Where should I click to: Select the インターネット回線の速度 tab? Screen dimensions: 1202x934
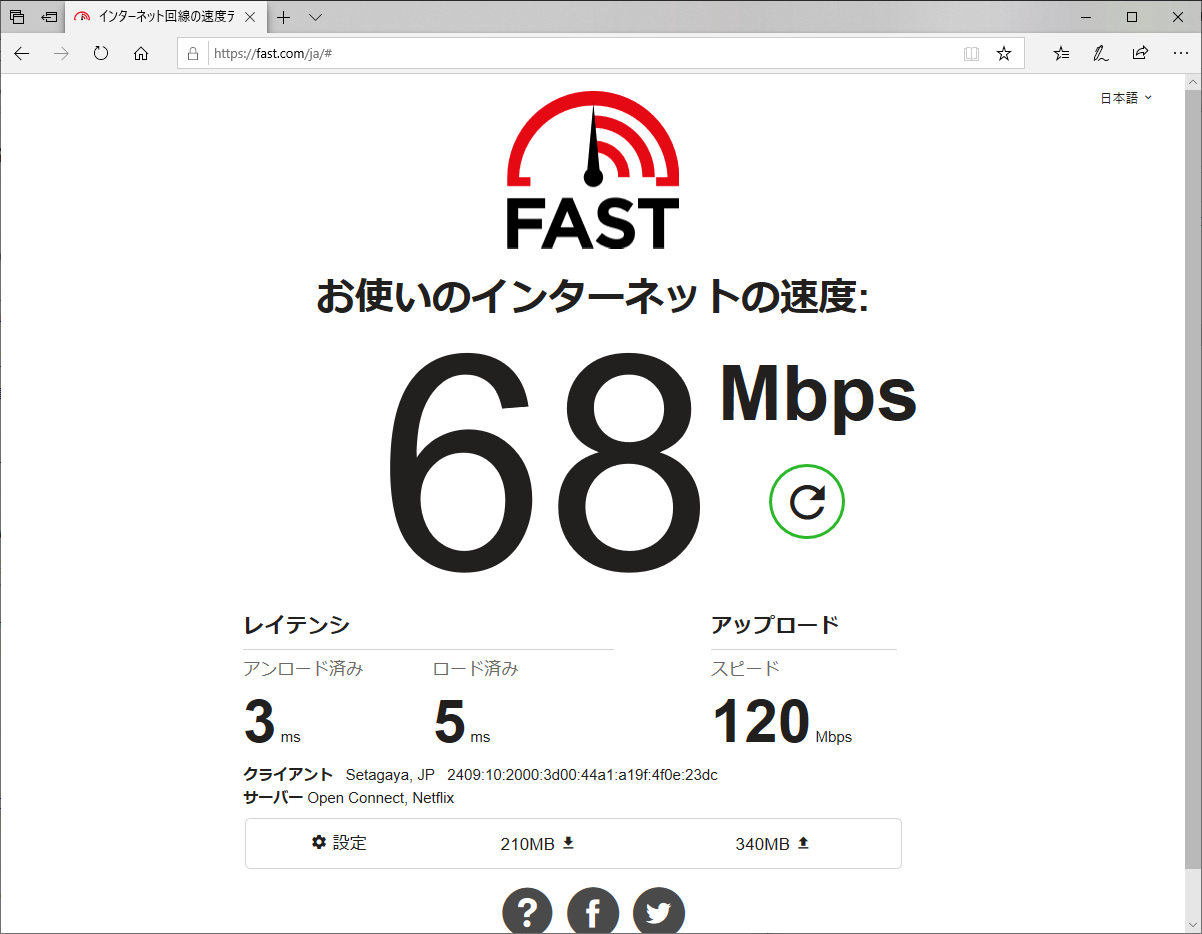[x=165, y=17]
